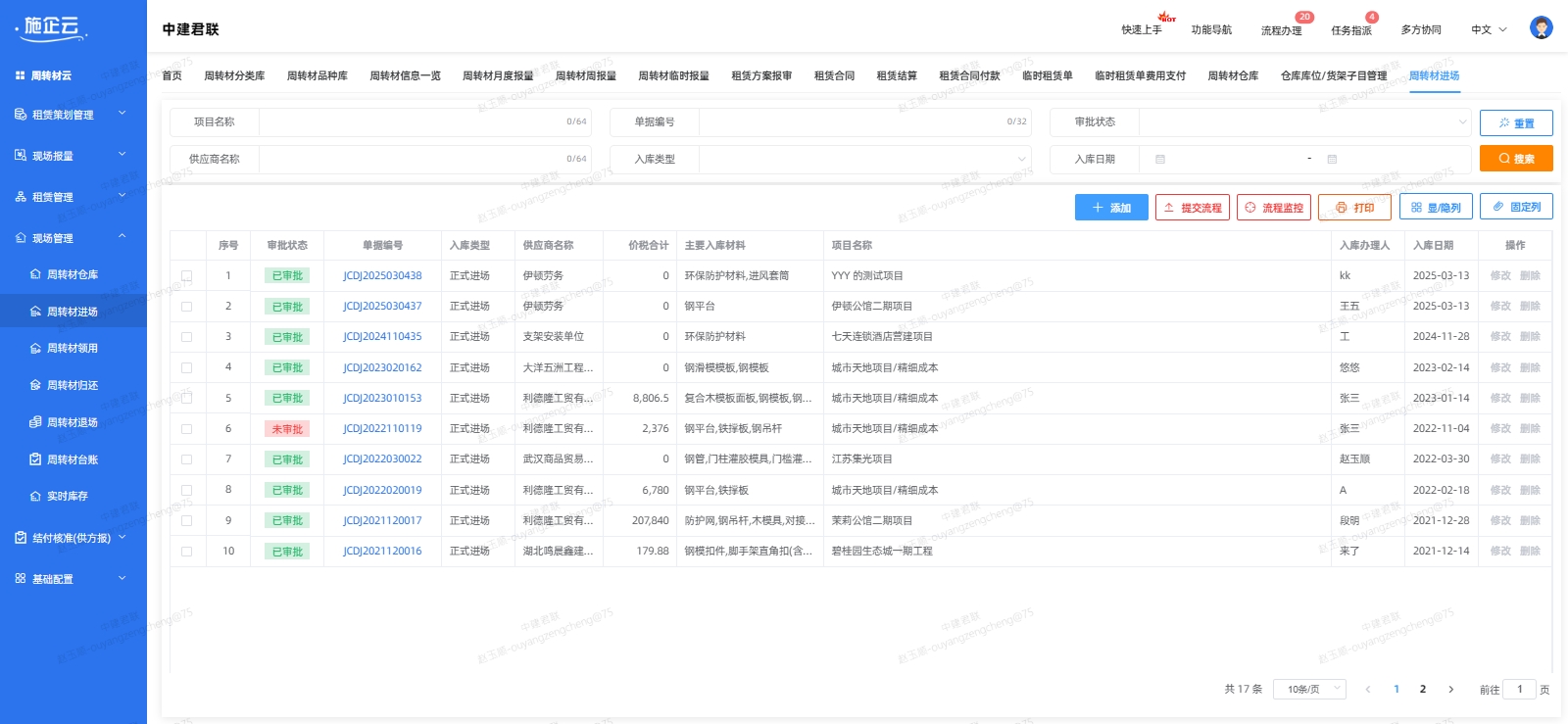Click the 周转材退场 sidebar icon

coord(35,422)
